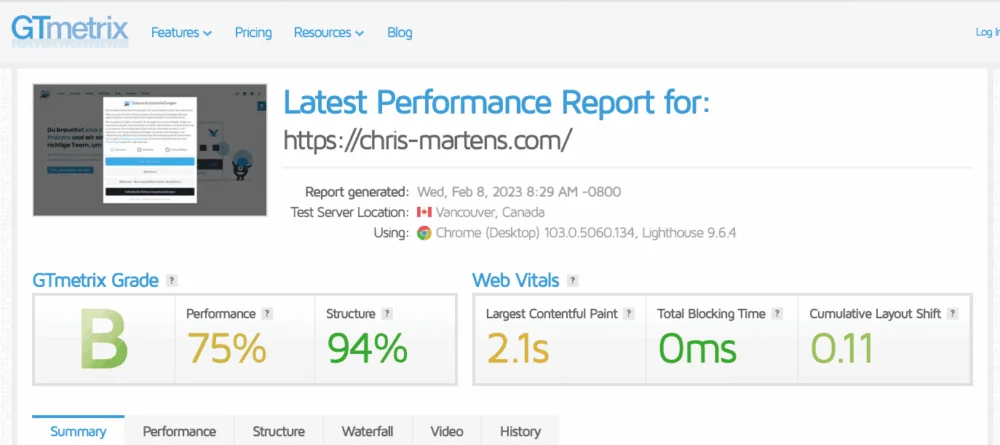Viewport: 1000px width, 445px height.
Task: Click help icon for Cumulative Layout Shift
Action: click(953, 314)
